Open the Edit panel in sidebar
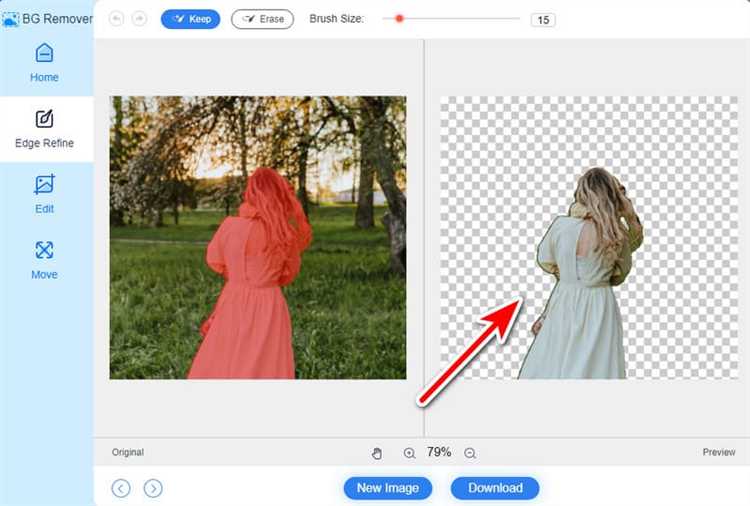 [x=44, y=194]
